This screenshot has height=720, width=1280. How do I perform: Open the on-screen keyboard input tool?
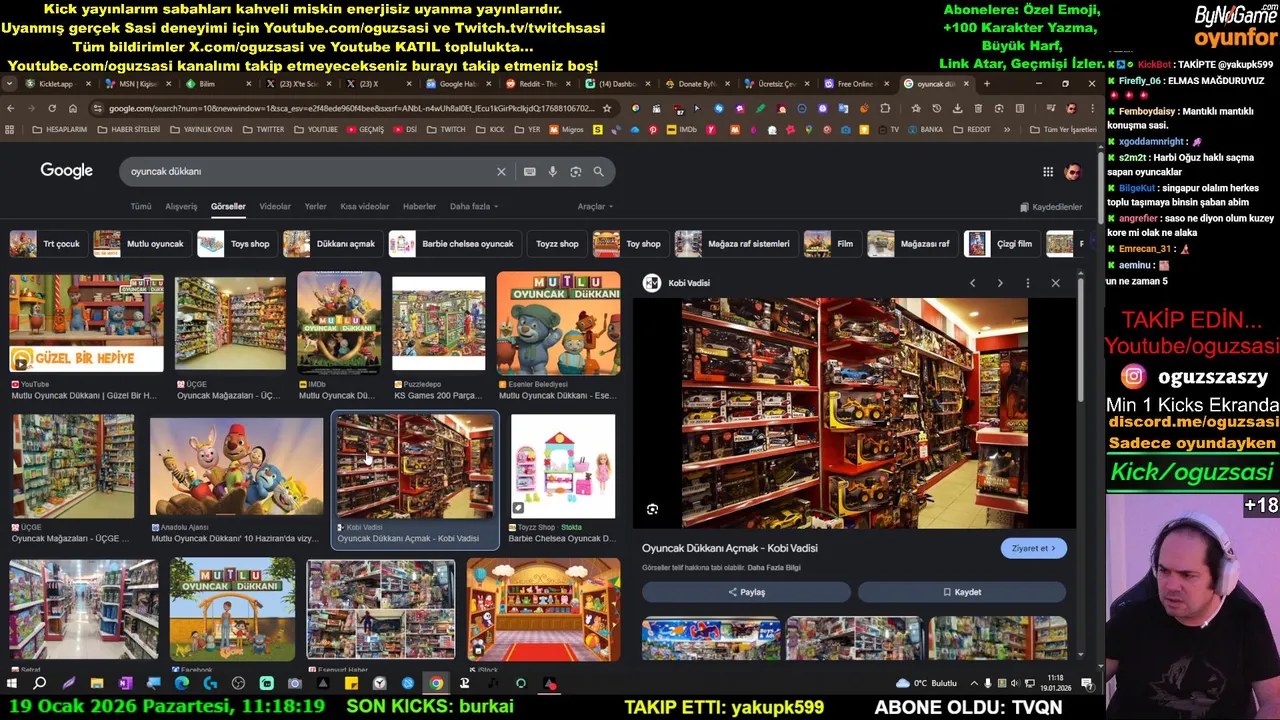(x=529, y=172)
